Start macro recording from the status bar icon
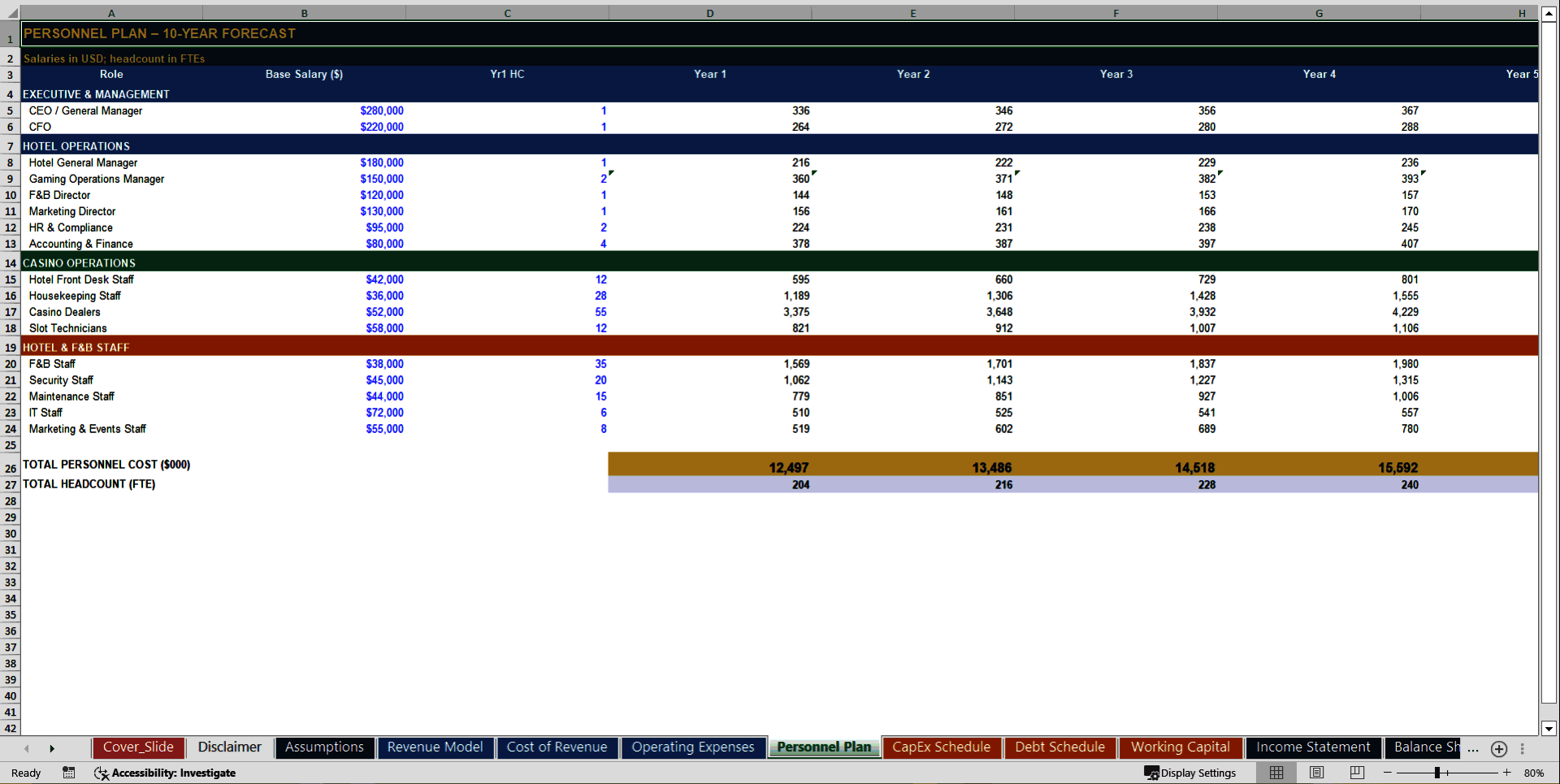 (x=69, y=773)
